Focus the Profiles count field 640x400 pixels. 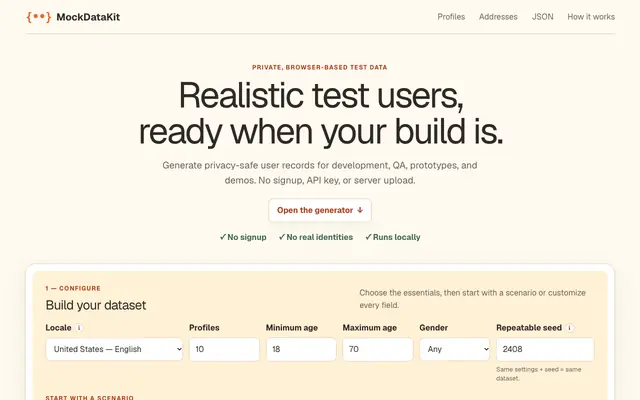click(x=224, y=349)
